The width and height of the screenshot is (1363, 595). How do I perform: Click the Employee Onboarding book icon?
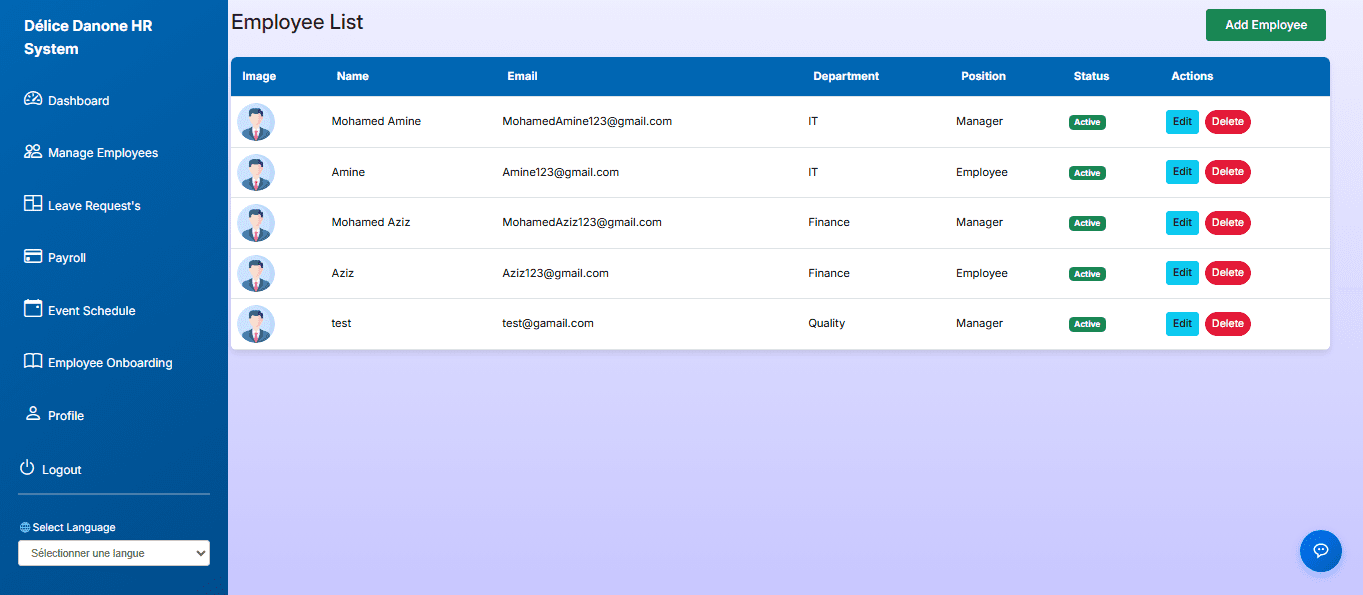tap(33, 362)
